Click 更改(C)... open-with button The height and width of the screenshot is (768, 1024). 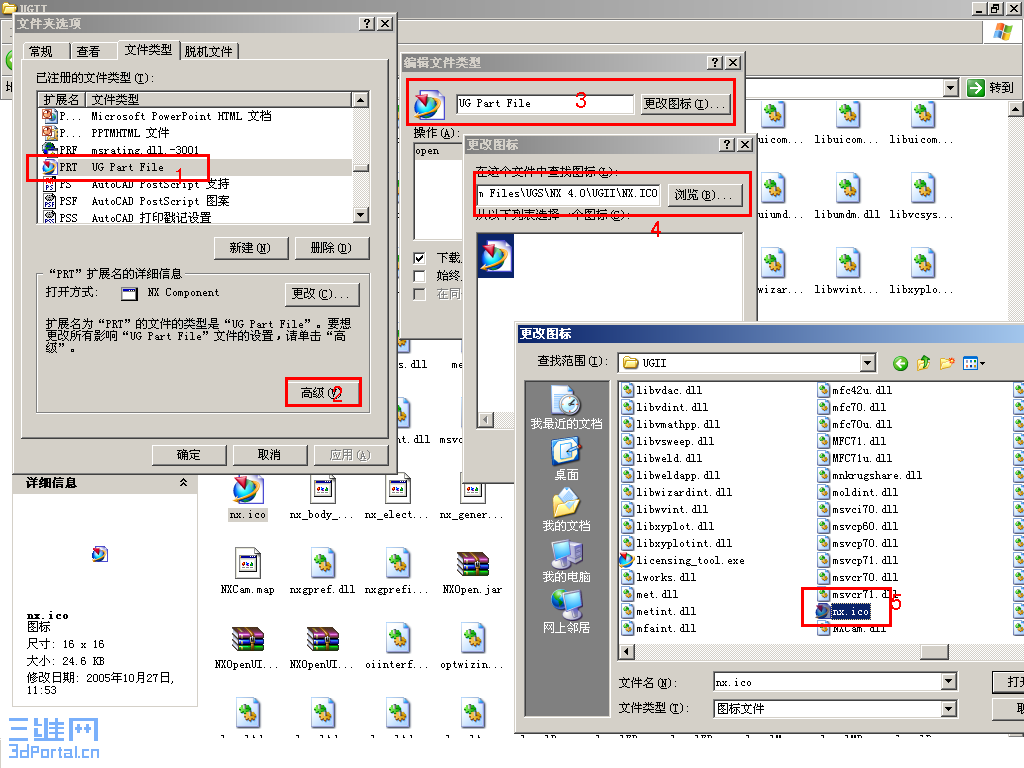pos(321,294)
